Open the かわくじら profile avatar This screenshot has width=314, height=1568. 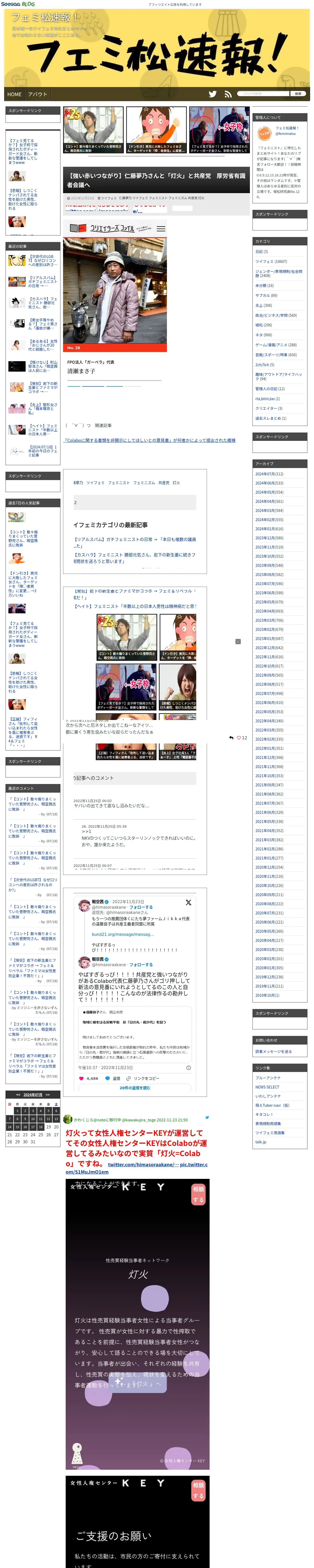pyautogui.click(x=68, y=1119)
